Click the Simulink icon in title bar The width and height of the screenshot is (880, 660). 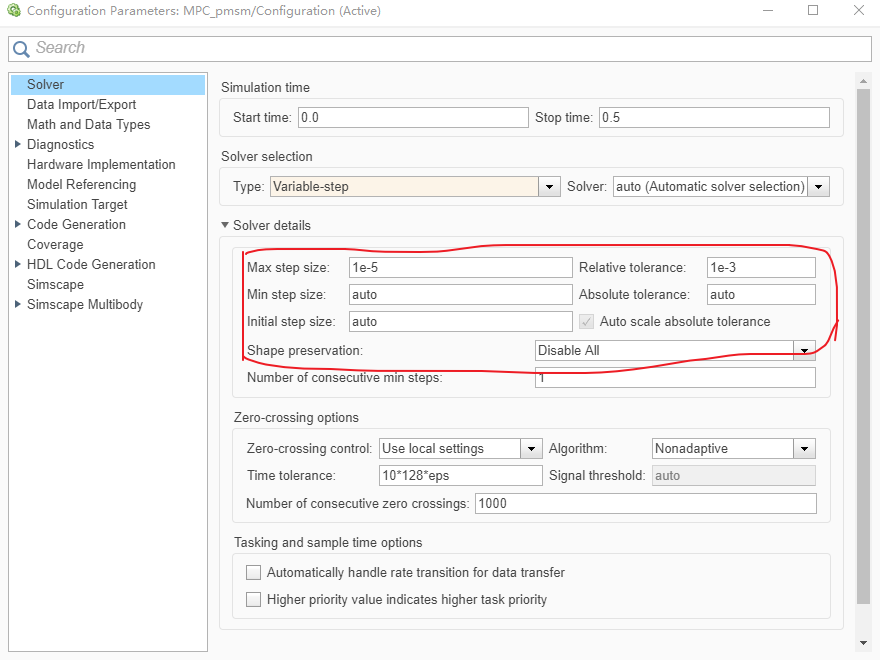pos(14,11)
